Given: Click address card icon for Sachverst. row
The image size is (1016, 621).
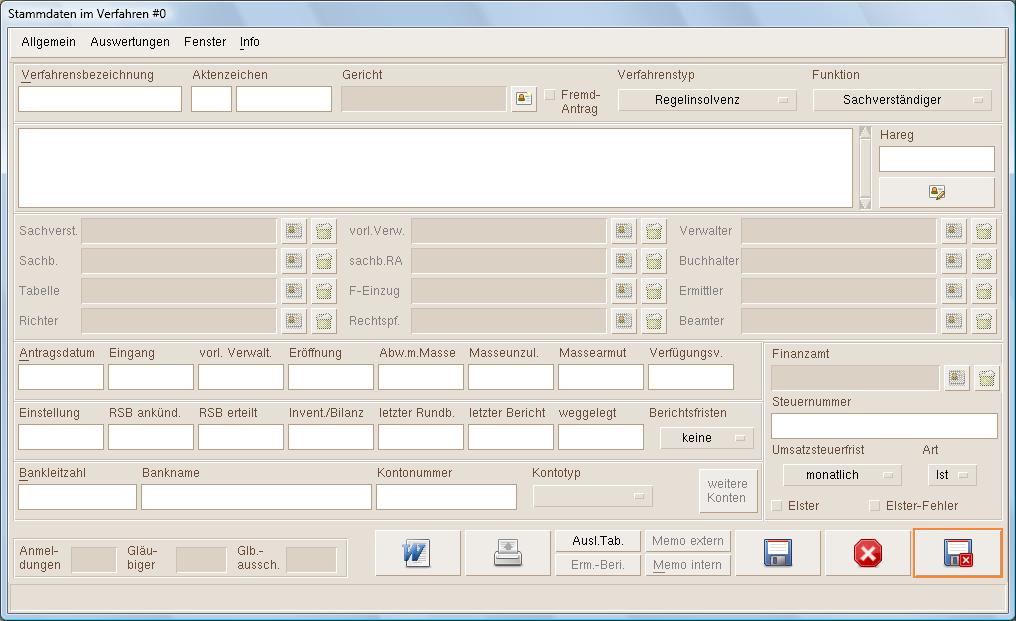Looking at the screenshot, I should 294,230.
